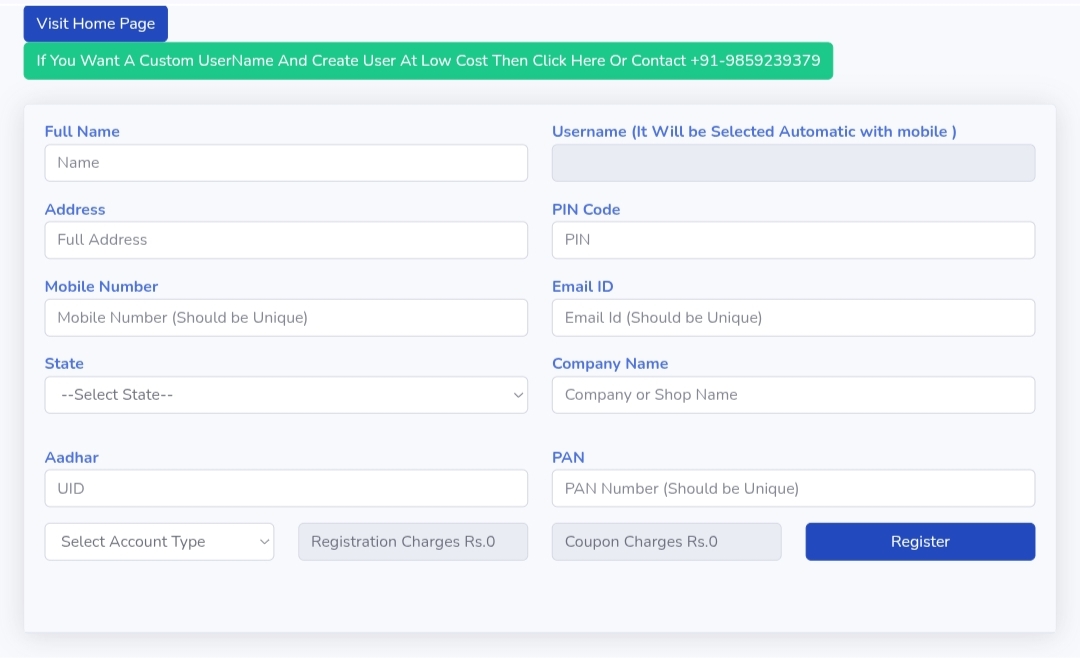
Task: Click the Aadhar UID input field
Action: click(286, 489)
